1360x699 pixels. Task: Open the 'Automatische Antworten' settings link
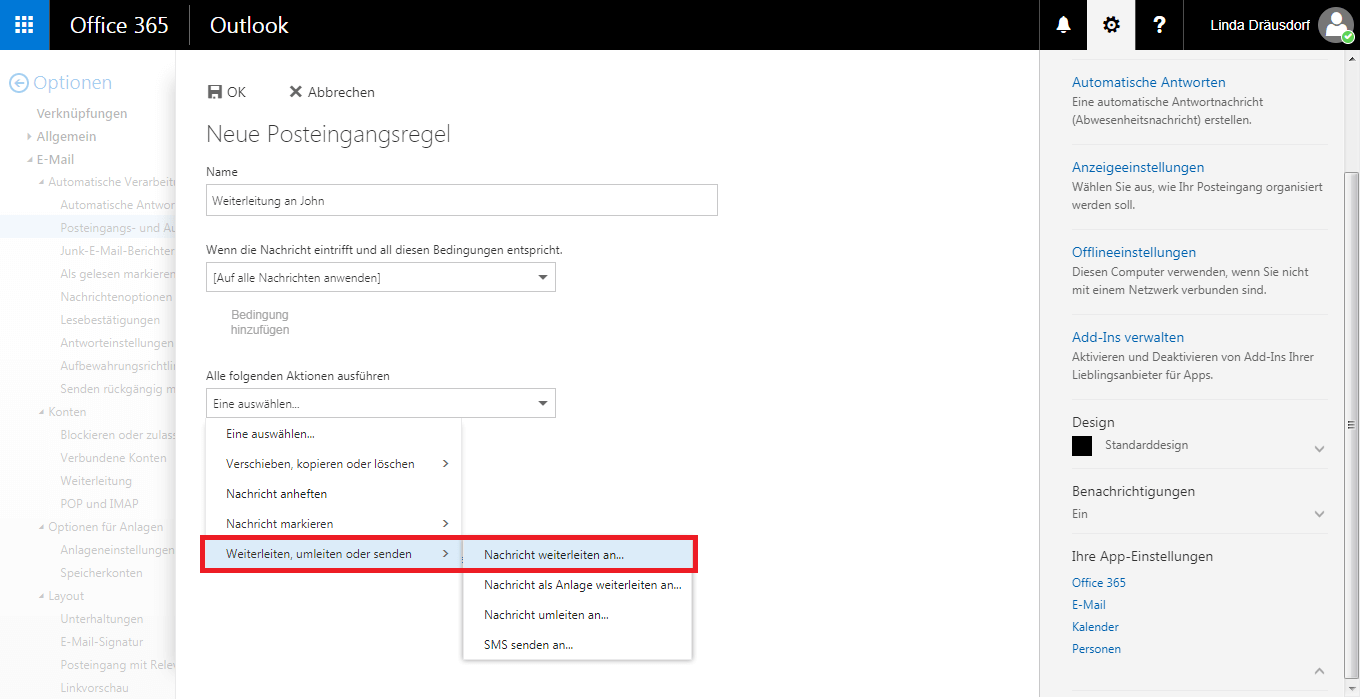(1148, 82)
